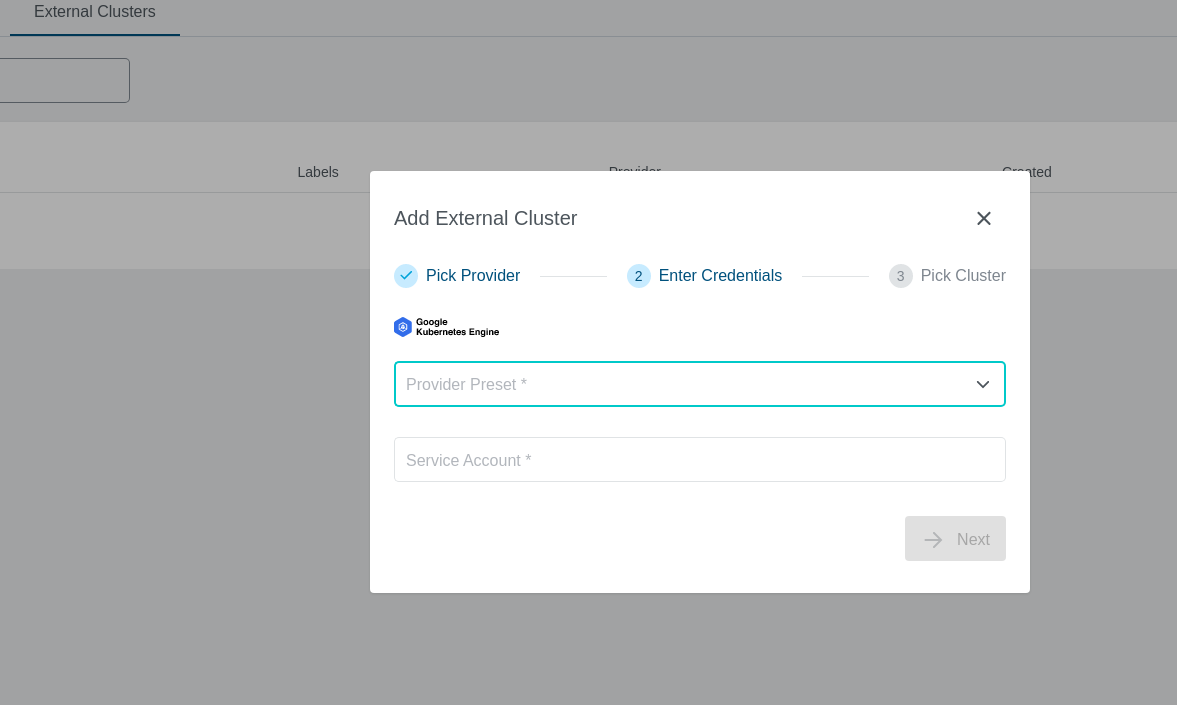Click the Pick Provider checkmark icon
The width and height of the screenshot is (1177, 705).
coord(406,276)
